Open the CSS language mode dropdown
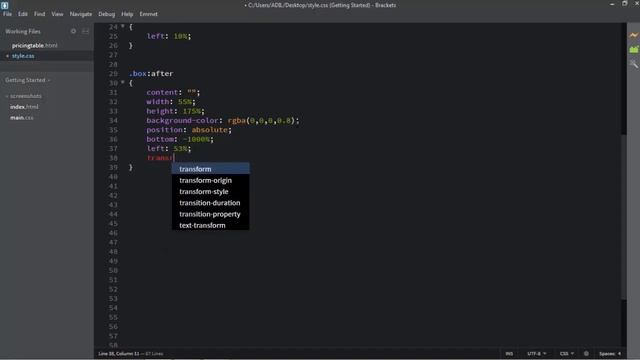Image resolution: width=640 pixels, height=360 pixels. pos(567,353)
